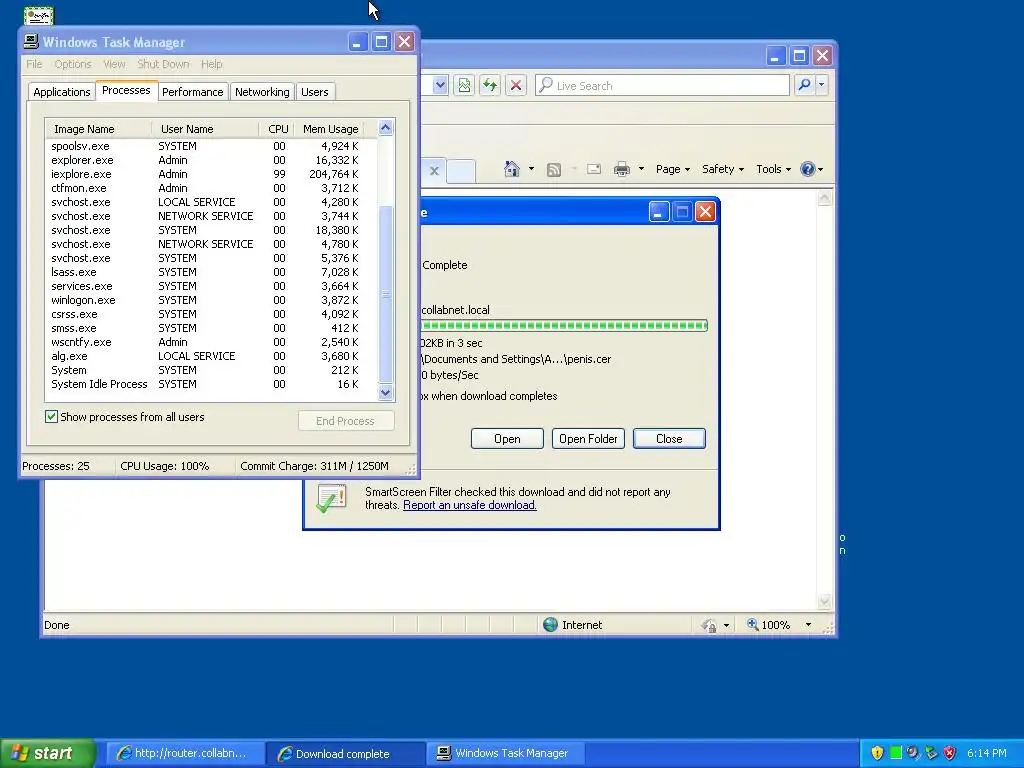Image resolution: width=1024 pixels, height=768 pixels.
Task: Click the yellow security shield tray icon
Action: click(x=877, y=753)
